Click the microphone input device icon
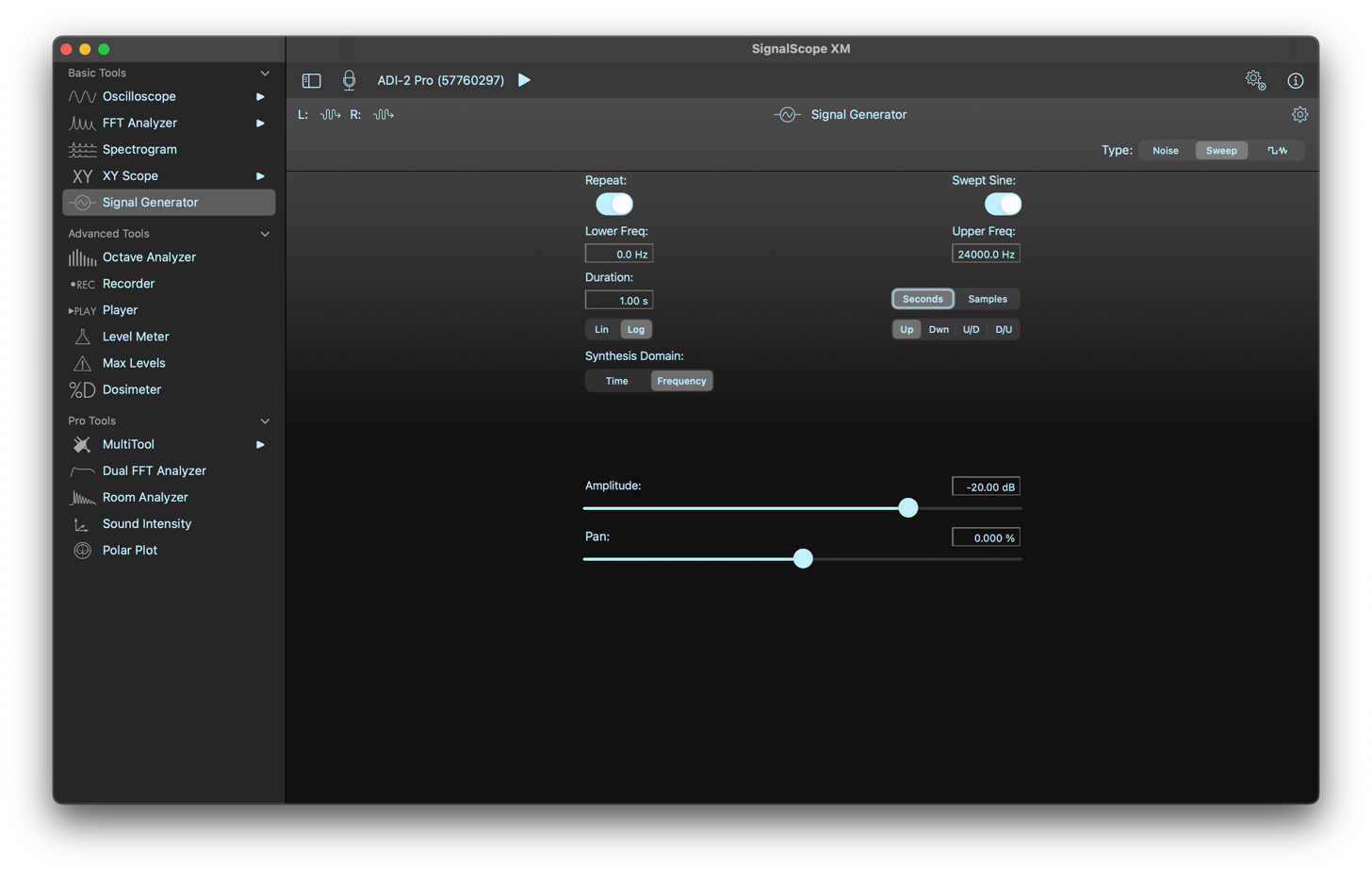Image resolution: width=1372 pixels, height=874 pixels. coord(349,81)
